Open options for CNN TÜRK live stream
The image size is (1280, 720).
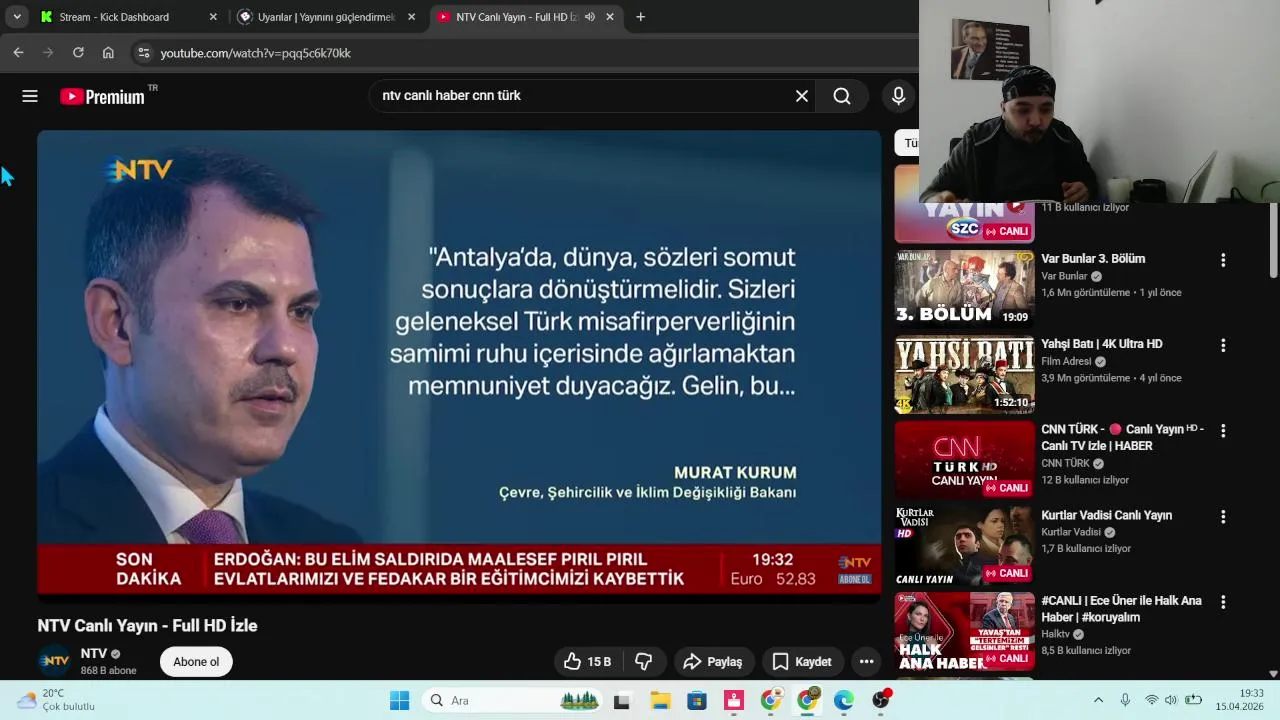point(1222,431)
